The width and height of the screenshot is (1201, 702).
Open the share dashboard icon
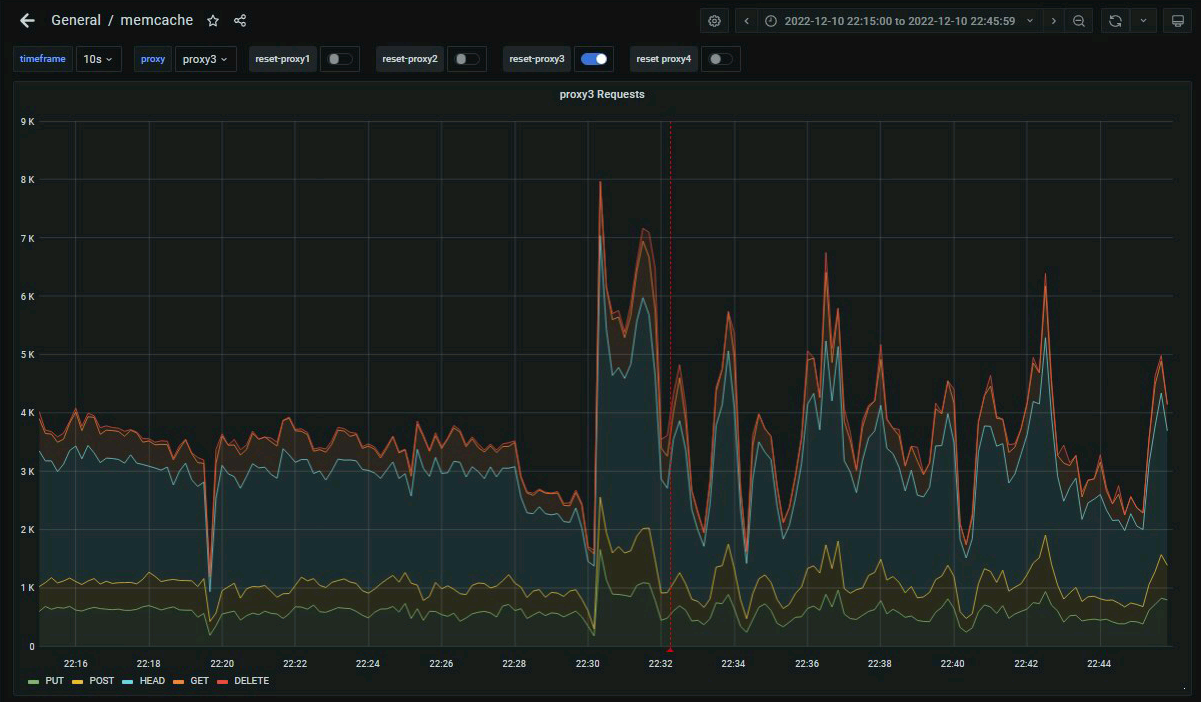pos(240,21)
